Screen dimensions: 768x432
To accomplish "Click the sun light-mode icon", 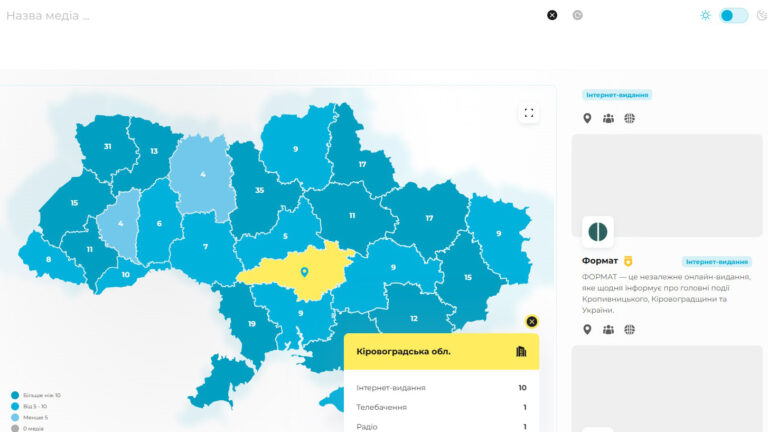I will [705, 15].
